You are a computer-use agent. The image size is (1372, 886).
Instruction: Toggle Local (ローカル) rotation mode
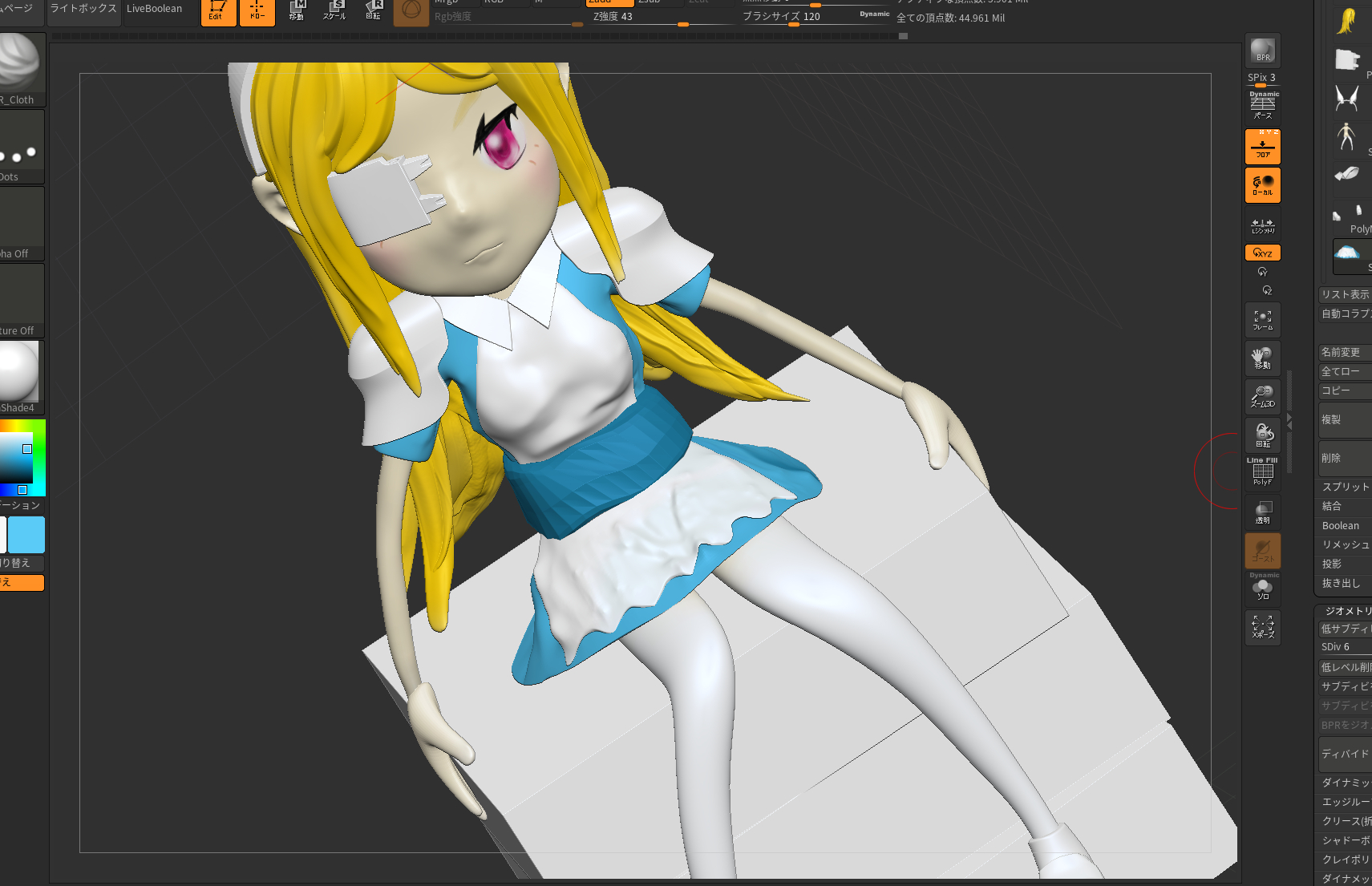coord(1263,185)
